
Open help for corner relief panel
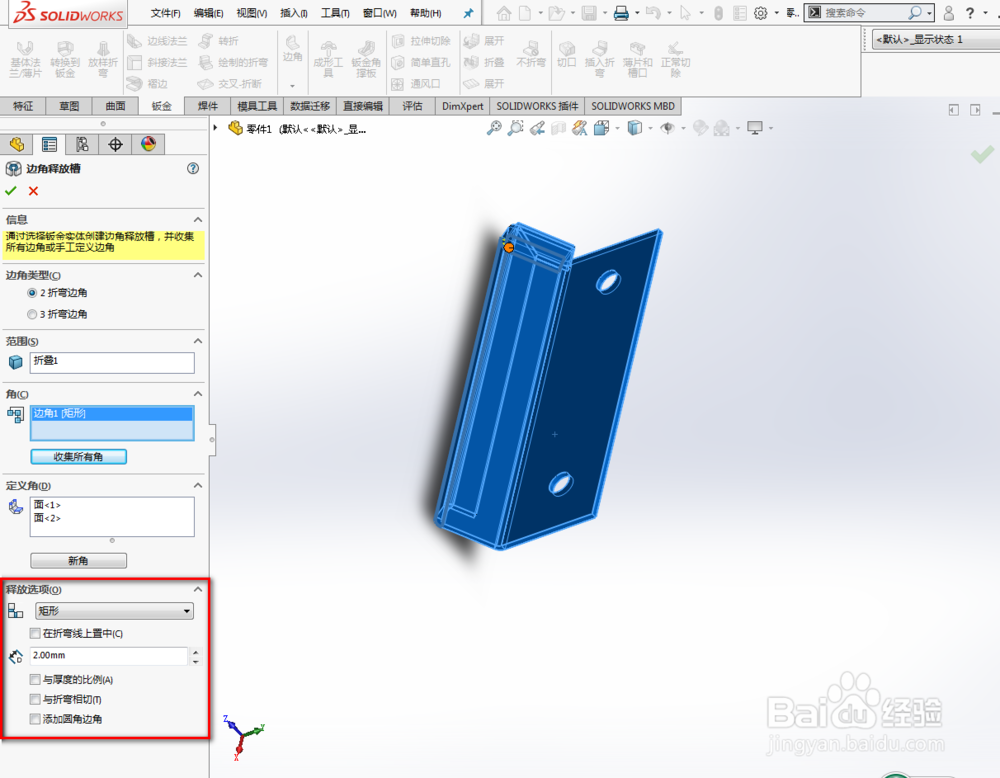click(x=193, y=168)
